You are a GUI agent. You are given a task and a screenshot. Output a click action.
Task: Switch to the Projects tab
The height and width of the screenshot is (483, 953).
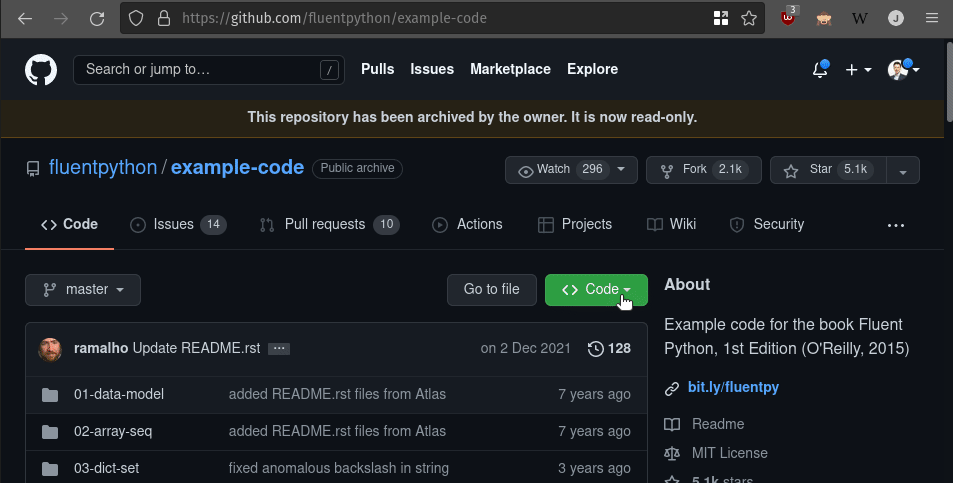click(575, 224)
